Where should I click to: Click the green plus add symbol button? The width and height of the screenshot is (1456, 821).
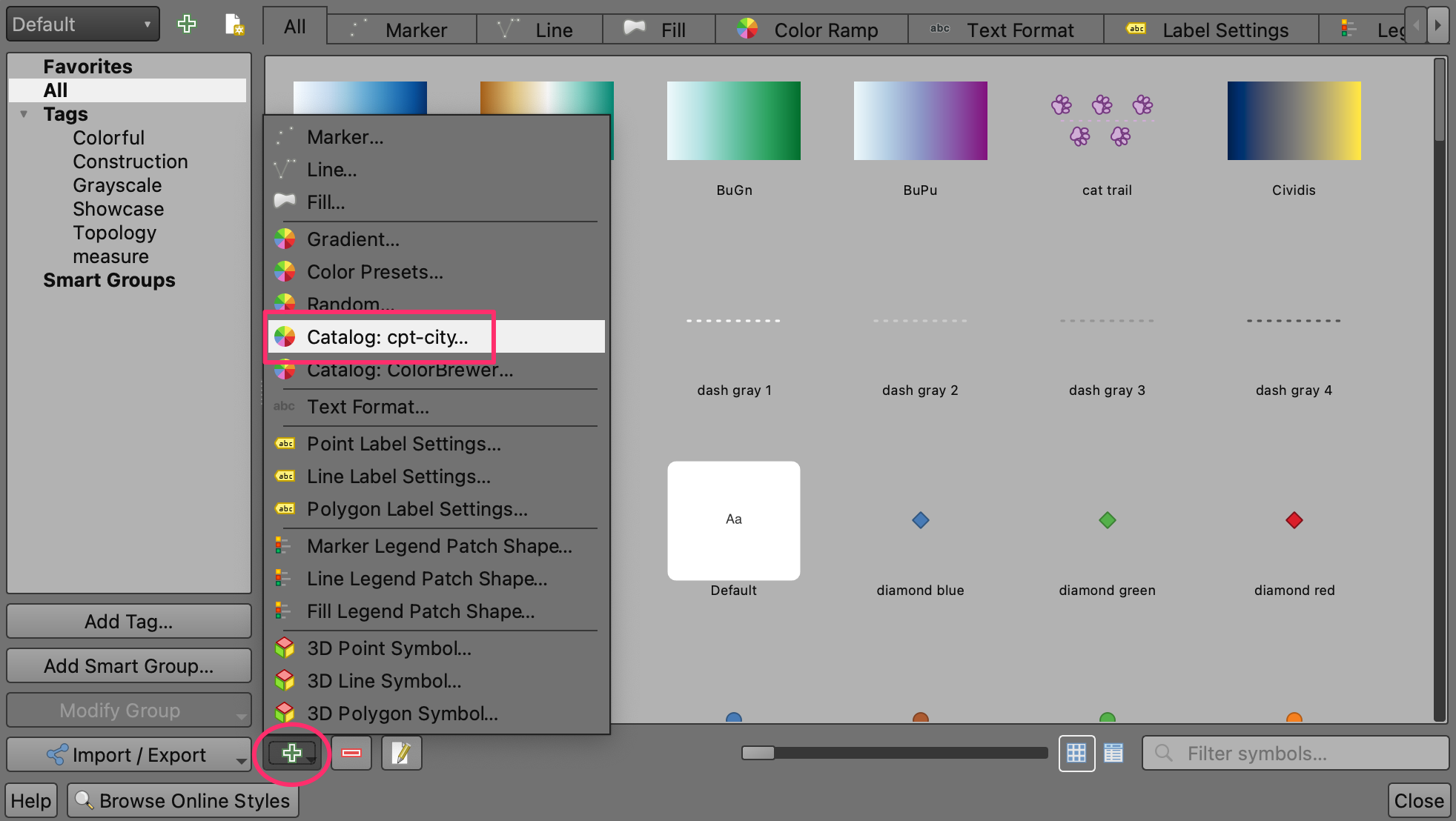[292, 753]
